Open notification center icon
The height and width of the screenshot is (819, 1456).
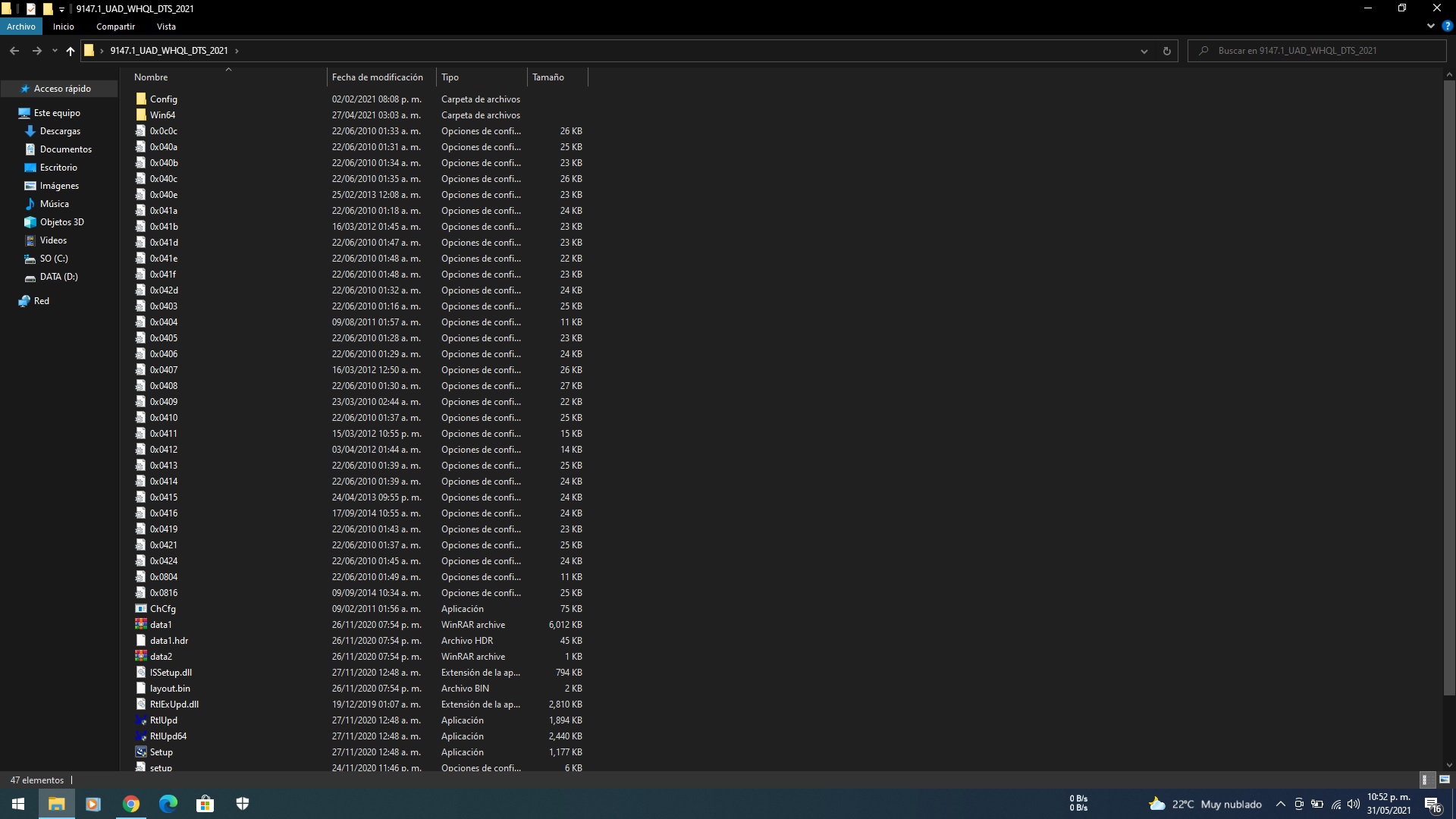(1433, 804)
